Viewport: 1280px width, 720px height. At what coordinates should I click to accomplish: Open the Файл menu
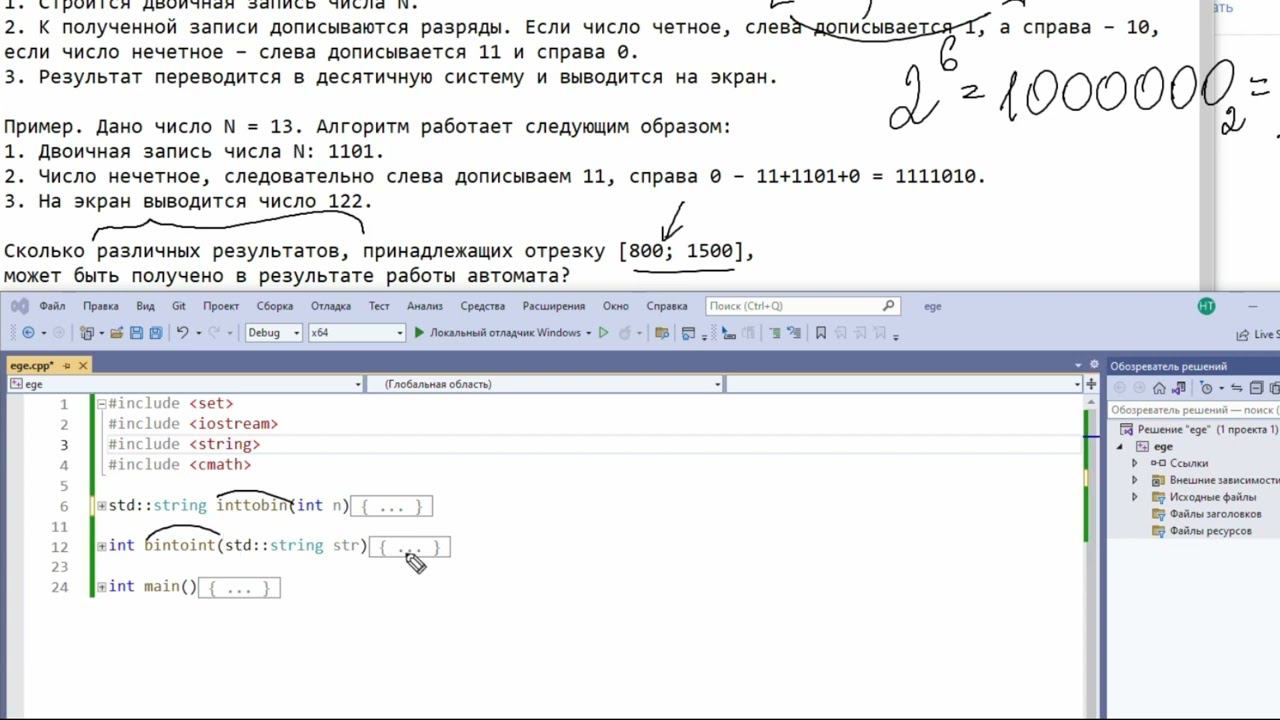tap(52, 306)
